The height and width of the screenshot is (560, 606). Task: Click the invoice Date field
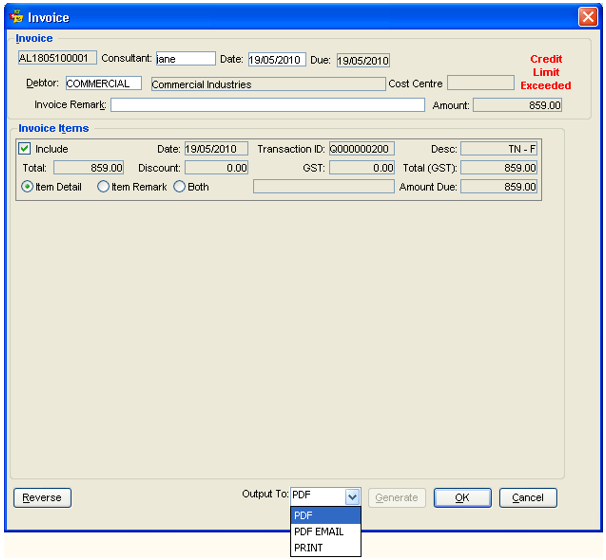coord(277,60)
